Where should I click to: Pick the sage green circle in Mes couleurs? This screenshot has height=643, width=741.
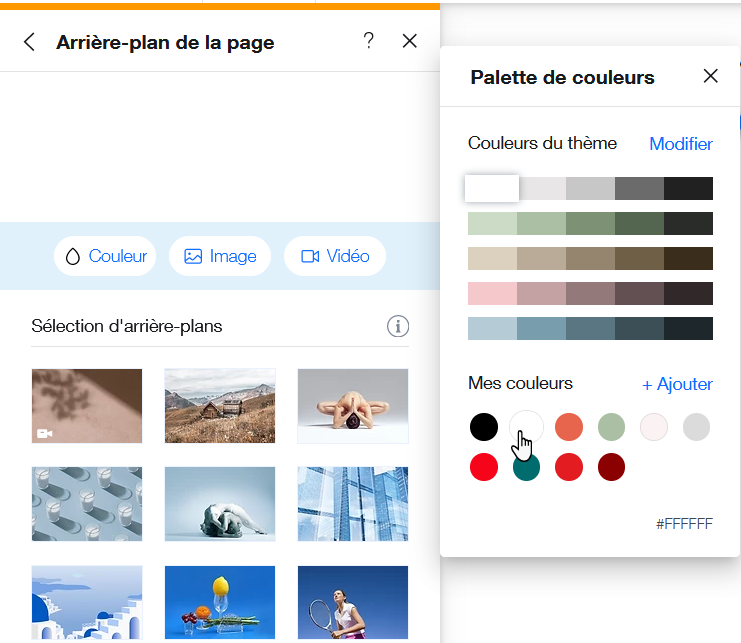[x=612, y=427]
